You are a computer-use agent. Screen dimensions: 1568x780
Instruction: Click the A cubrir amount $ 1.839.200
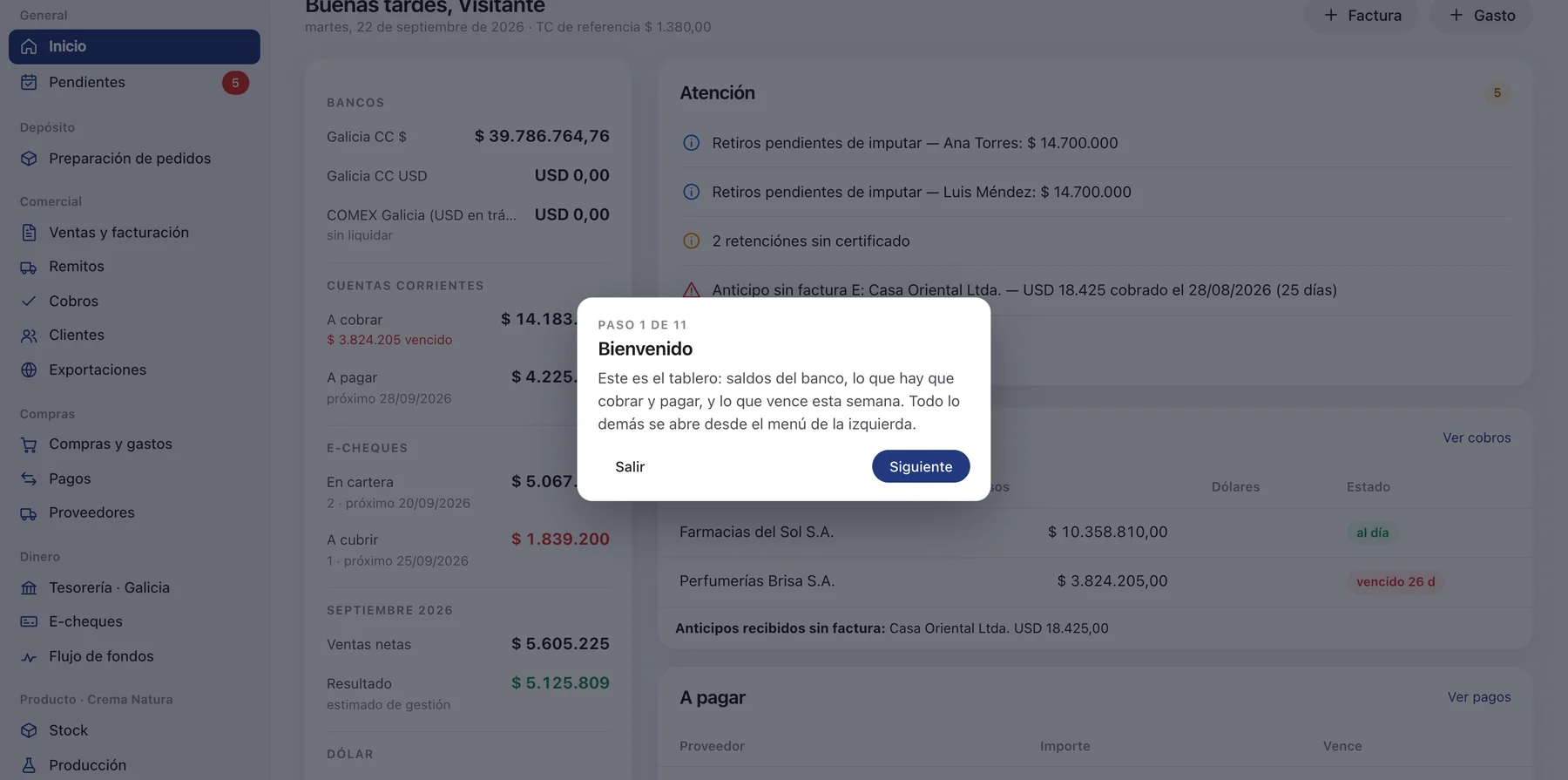point(560,539)
